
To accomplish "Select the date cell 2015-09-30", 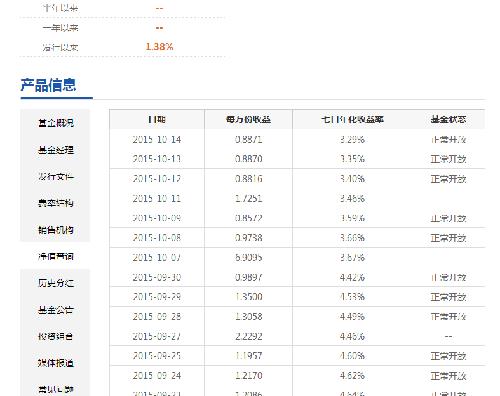I will coord(157,277).
